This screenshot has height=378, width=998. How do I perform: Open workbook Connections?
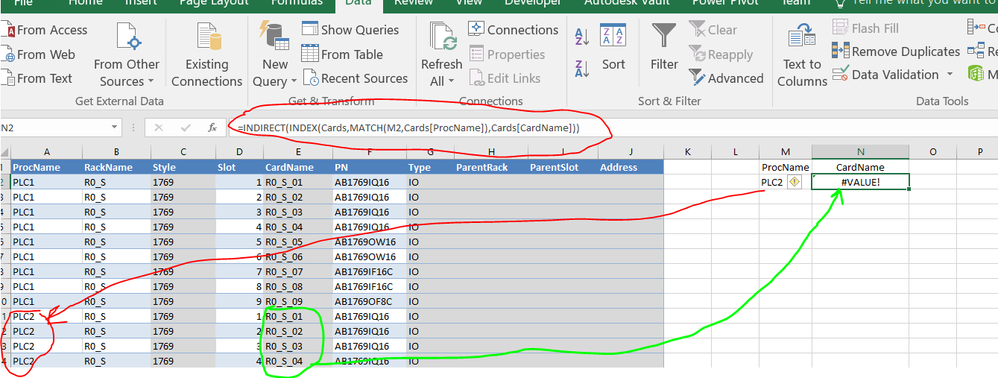(x=513, y=30)
